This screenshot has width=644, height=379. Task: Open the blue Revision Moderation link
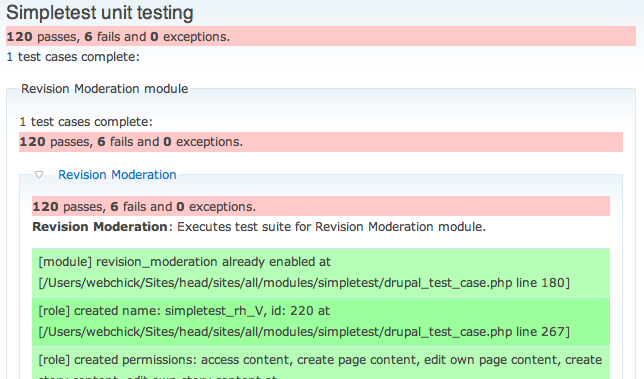pyautogui.click(x=117, y=175)
